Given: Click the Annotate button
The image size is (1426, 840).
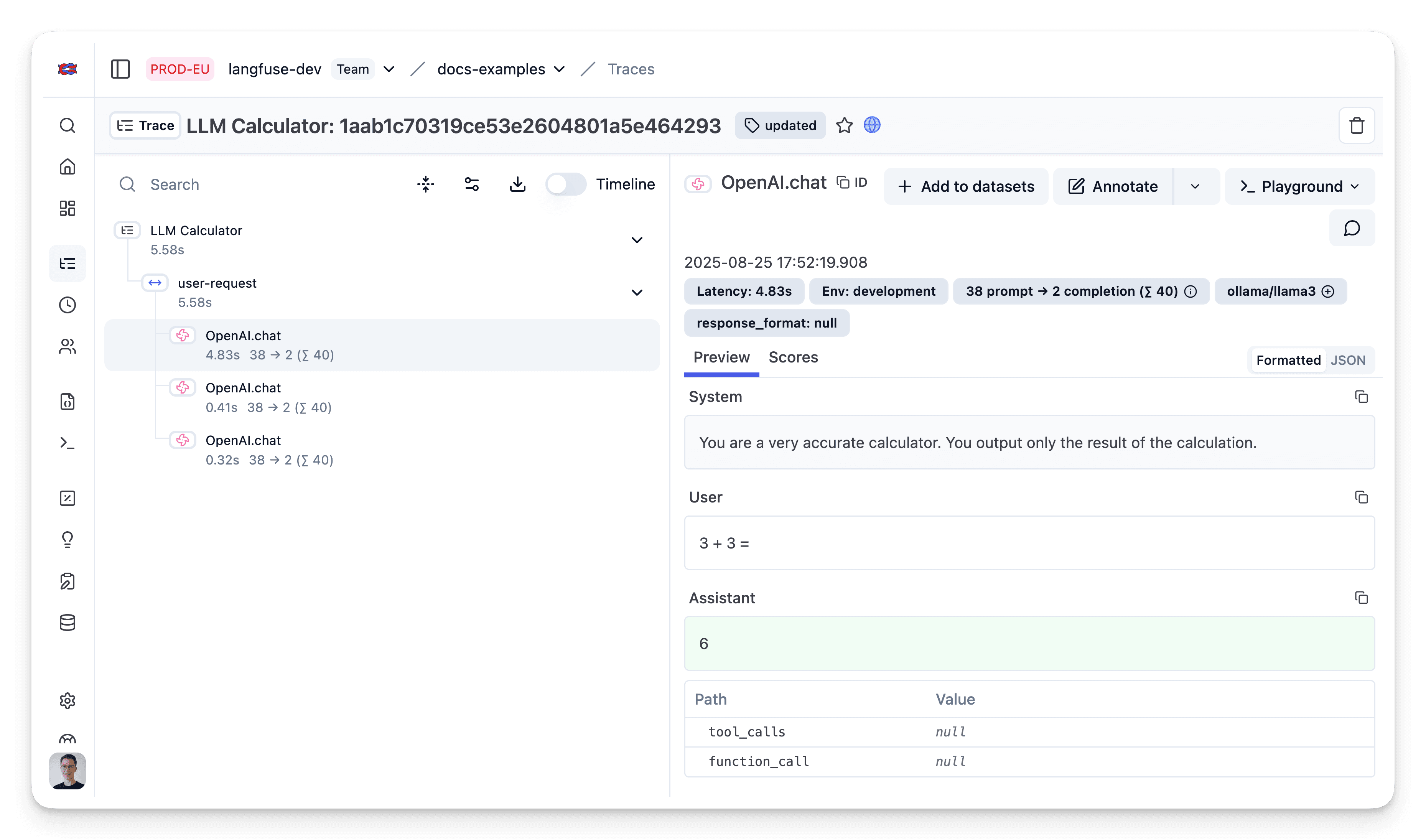Looking at the screenshot, I should (x=1113, y=187).
